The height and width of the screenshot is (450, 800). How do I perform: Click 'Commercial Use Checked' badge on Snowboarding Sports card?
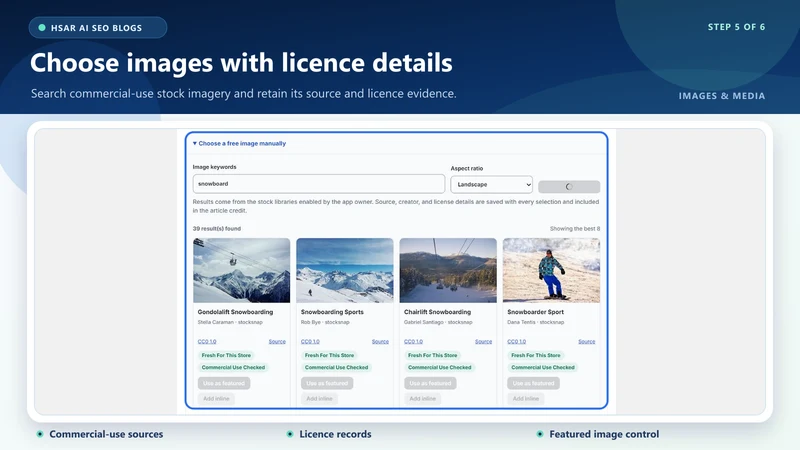(x=336, y=367)
